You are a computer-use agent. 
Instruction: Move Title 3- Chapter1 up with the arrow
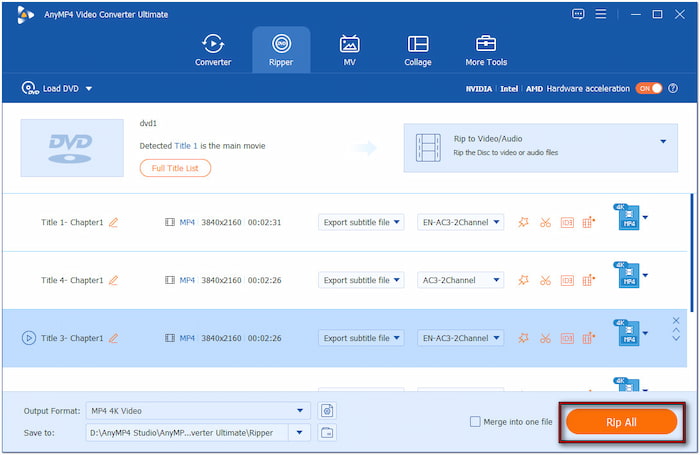676,330
